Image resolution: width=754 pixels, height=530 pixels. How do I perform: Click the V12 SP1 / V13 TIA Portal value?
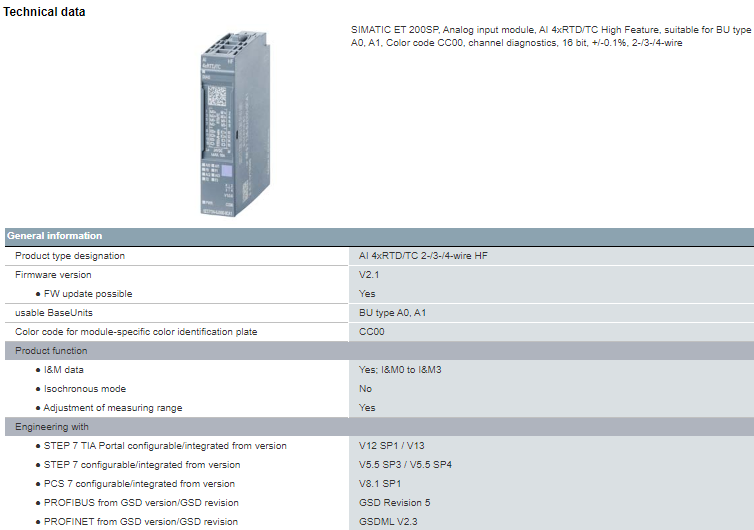(x=392, y=446)
